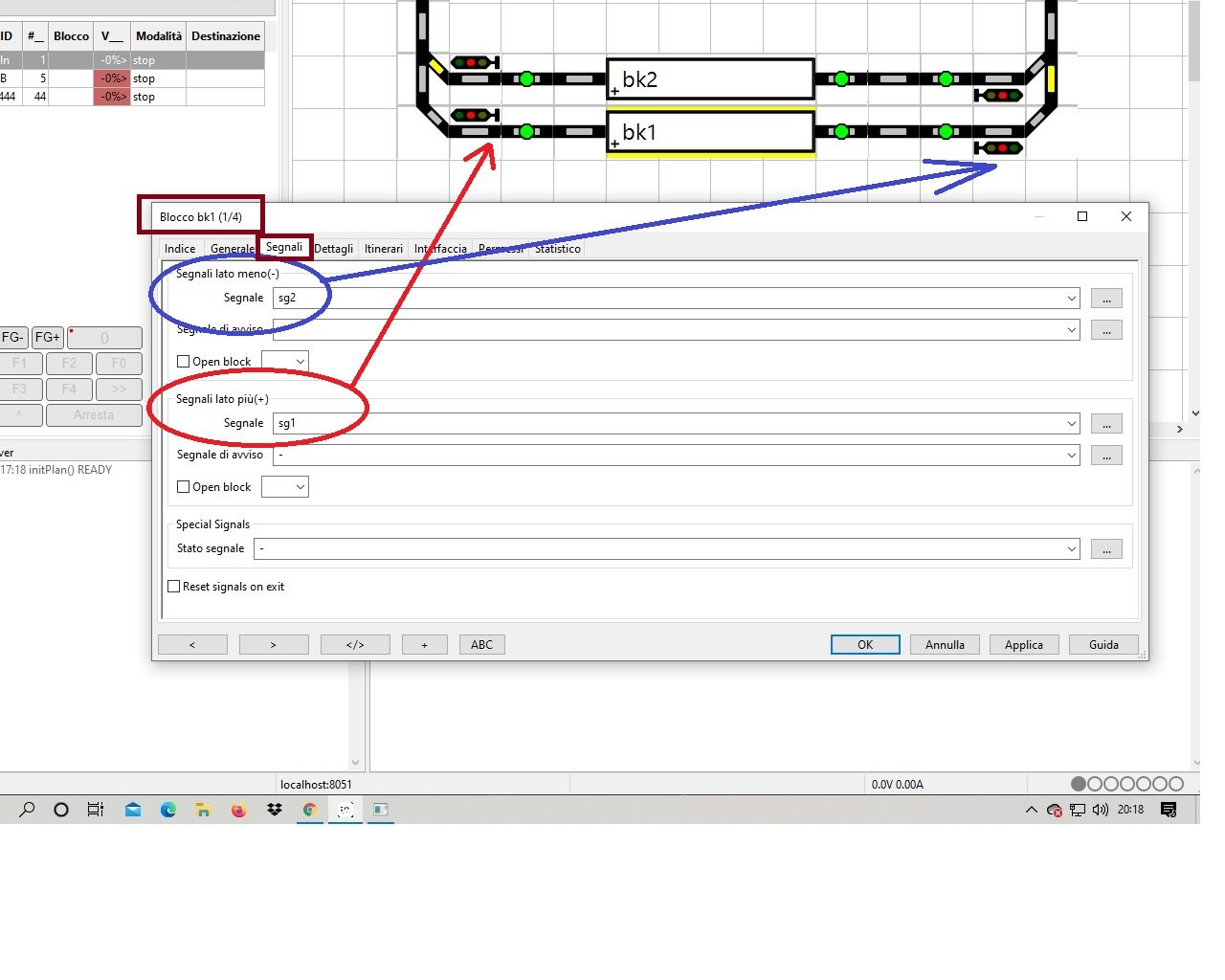Open the Itinerari tab

point(383,249)
